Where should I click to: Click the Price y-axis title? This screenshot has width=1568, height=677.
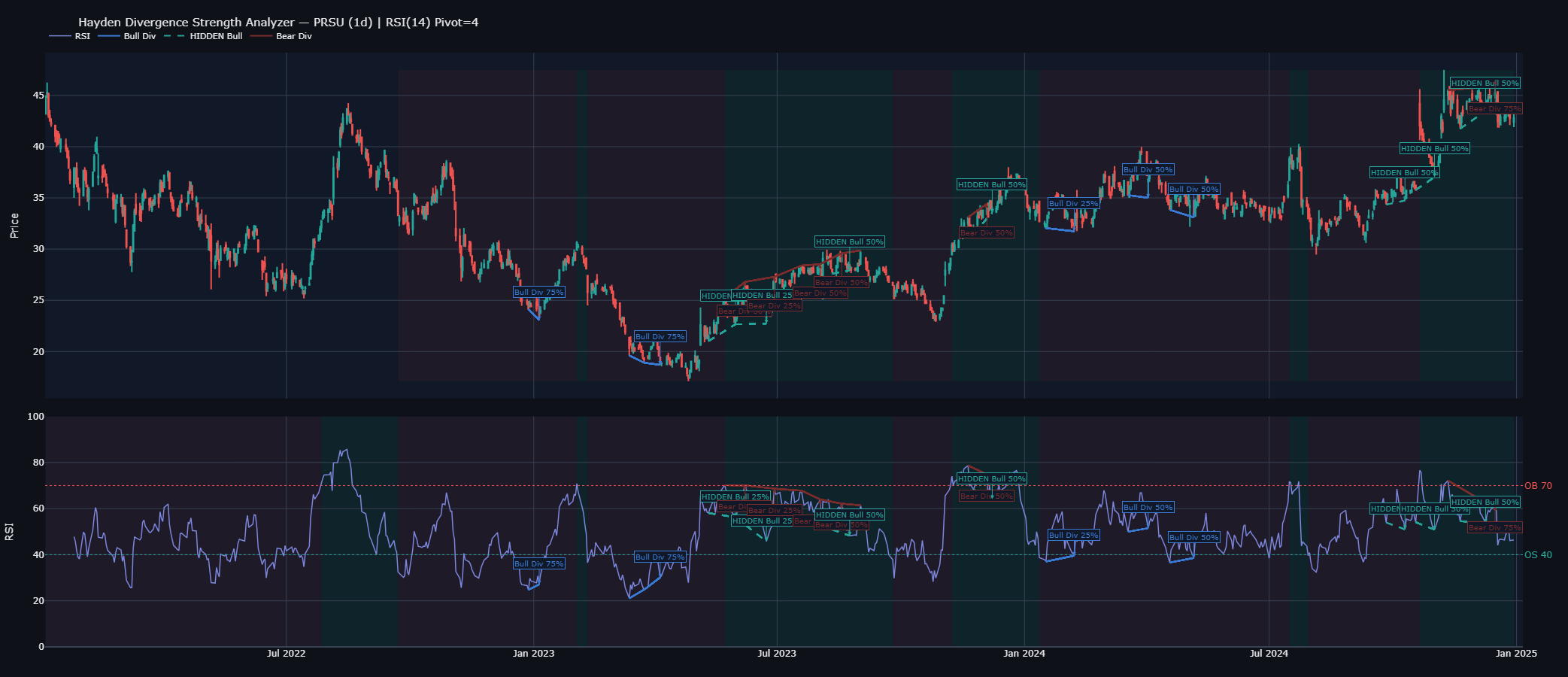[14, 226]
